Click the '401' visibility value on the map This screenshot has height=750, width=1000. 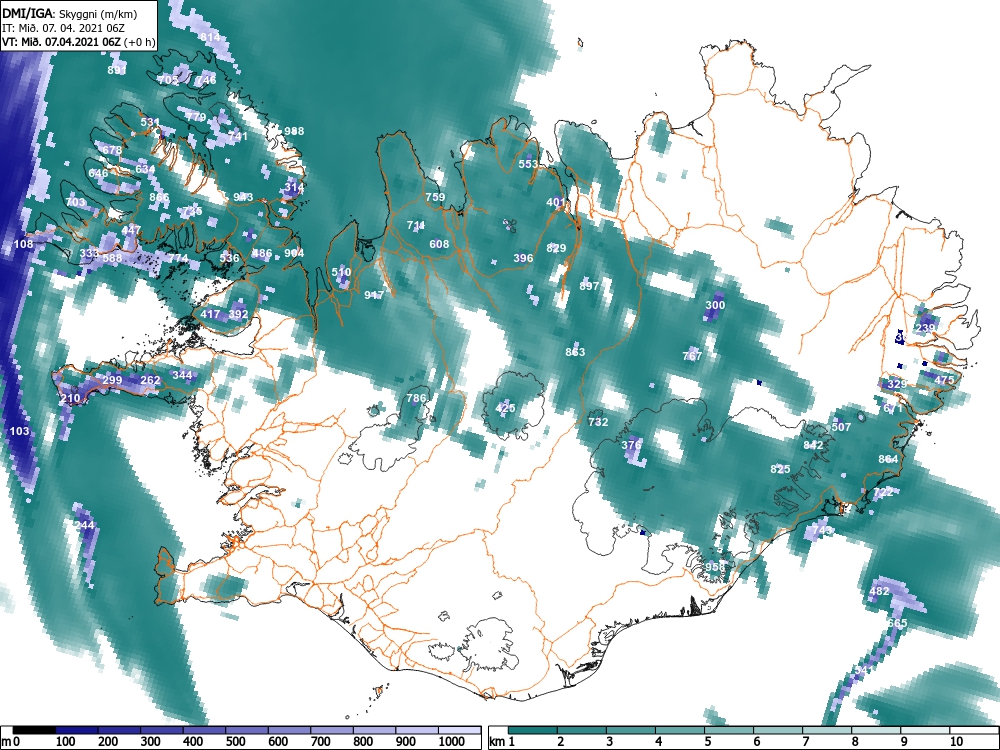(556, 202)
